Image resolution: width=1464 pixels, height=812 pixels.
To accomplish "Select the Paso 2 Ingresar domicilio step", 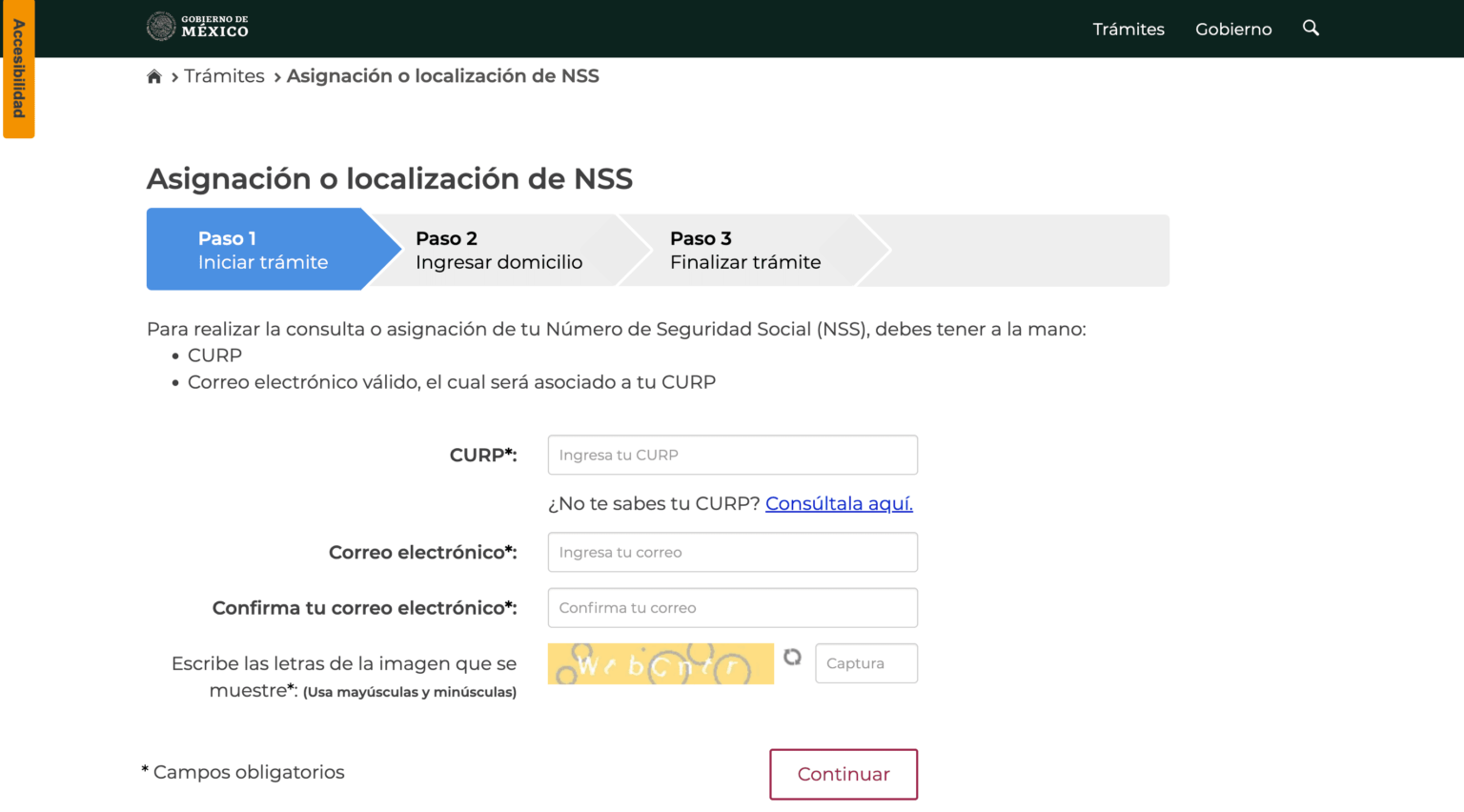I will [499, 249].
